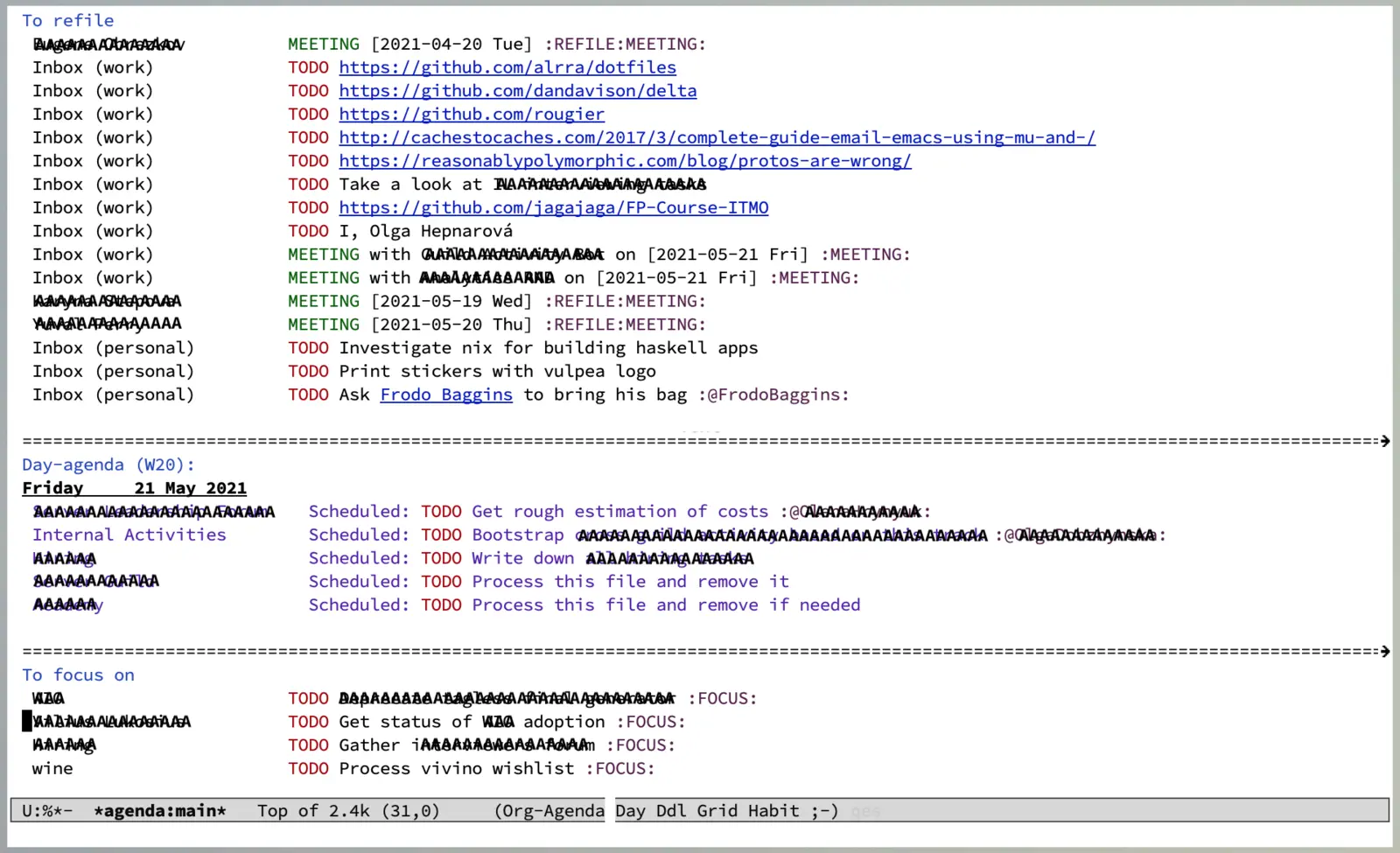Click the :@FrodoBaggins: tag
The image size is (1400, 853).
click(x=773, y=395)
